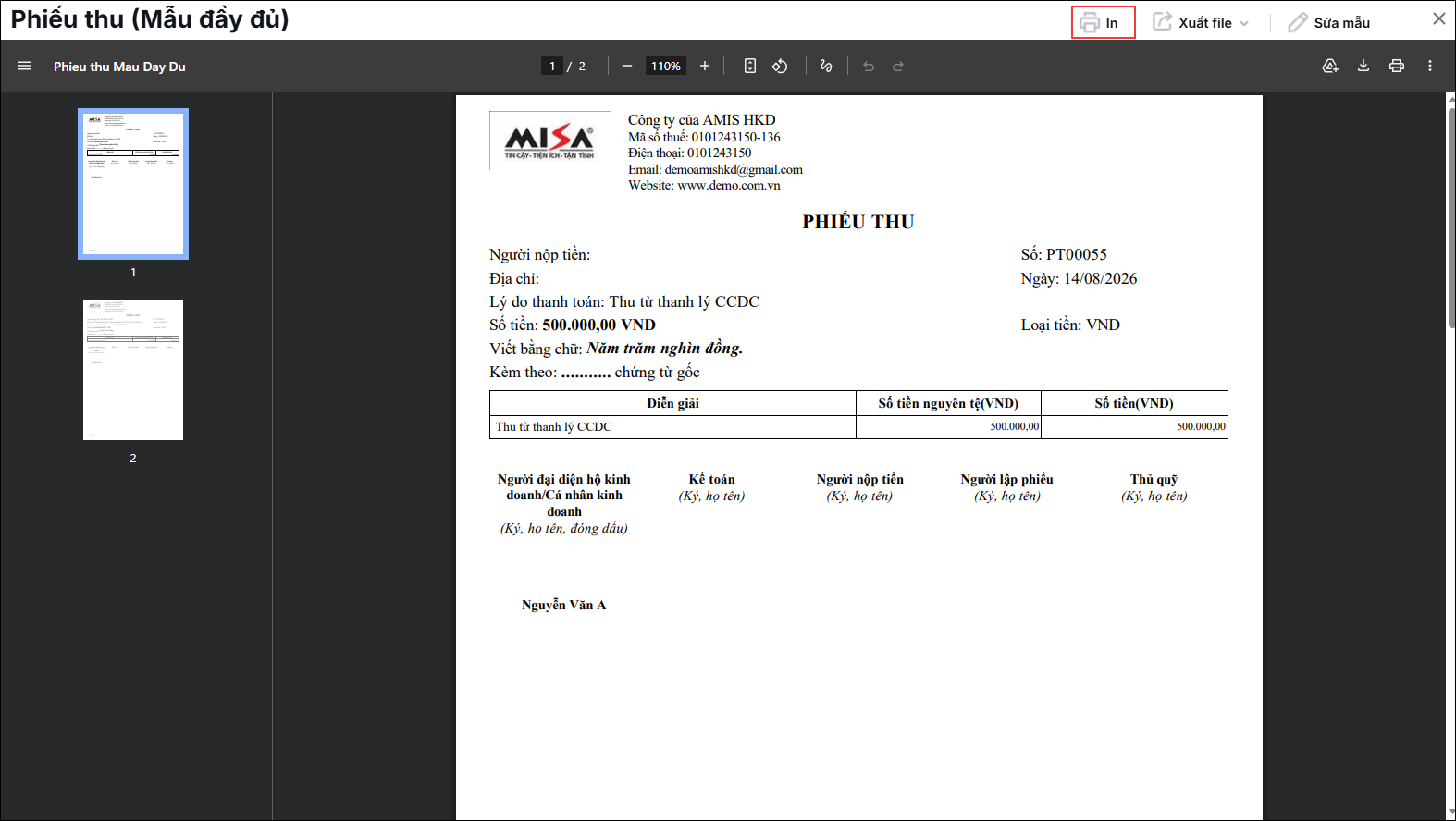Click the current page number field
Image resolution: width=1456 pixels, height=821 pixels.
pos(552,66)
